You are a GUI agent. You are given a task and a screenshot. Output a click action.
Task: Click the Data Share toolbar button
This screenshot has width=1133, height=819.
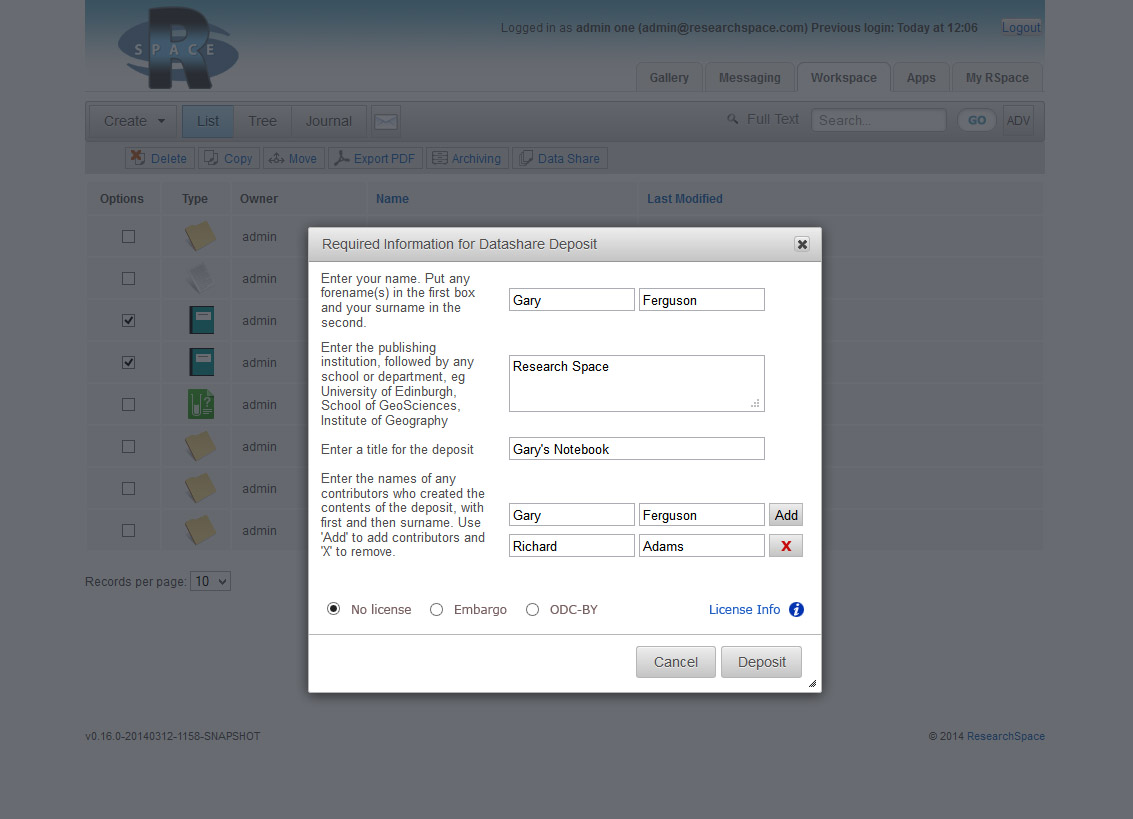point(559,158)
